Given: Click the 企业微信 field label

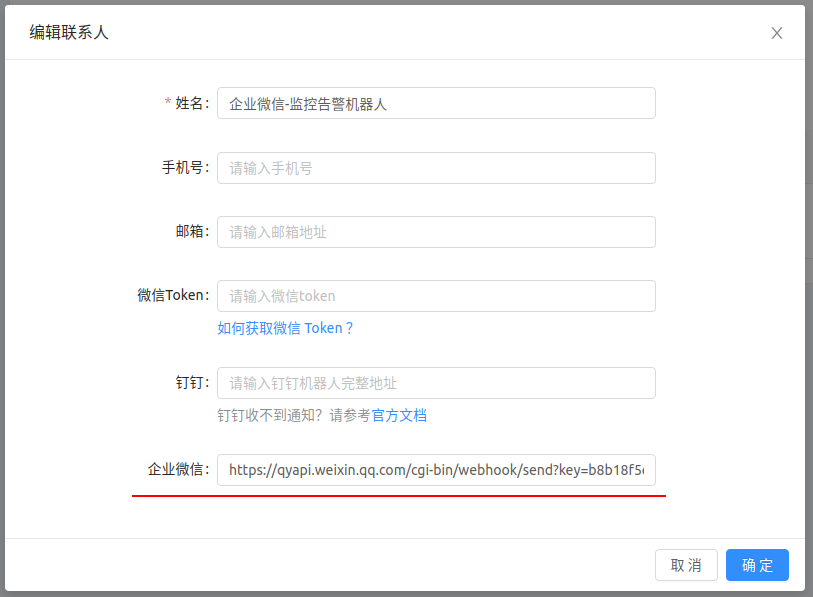Looking at the screenshot, I should click(177, 470).
